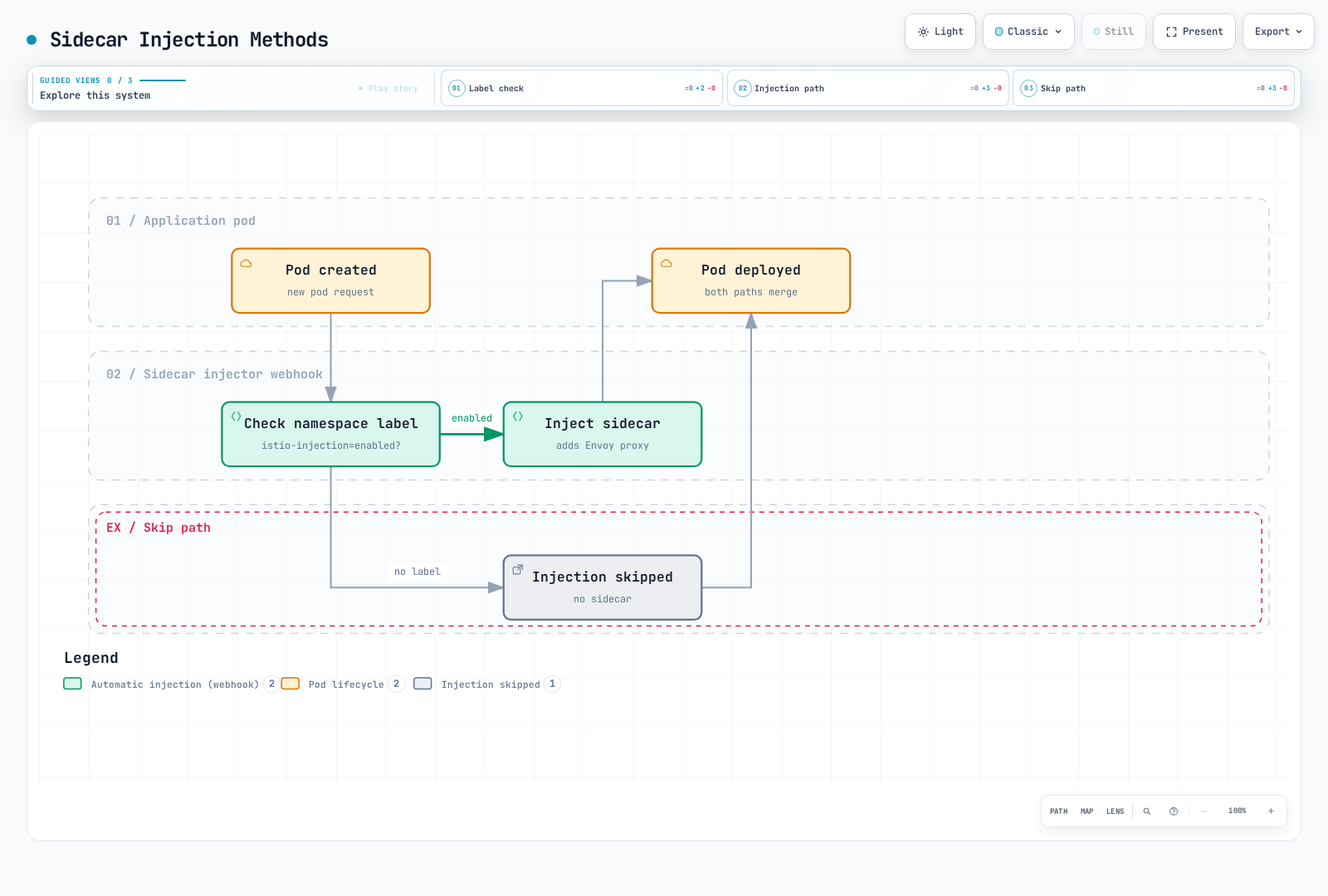
Task: Click the sun icon in Light button
Action: click(923, 32)
